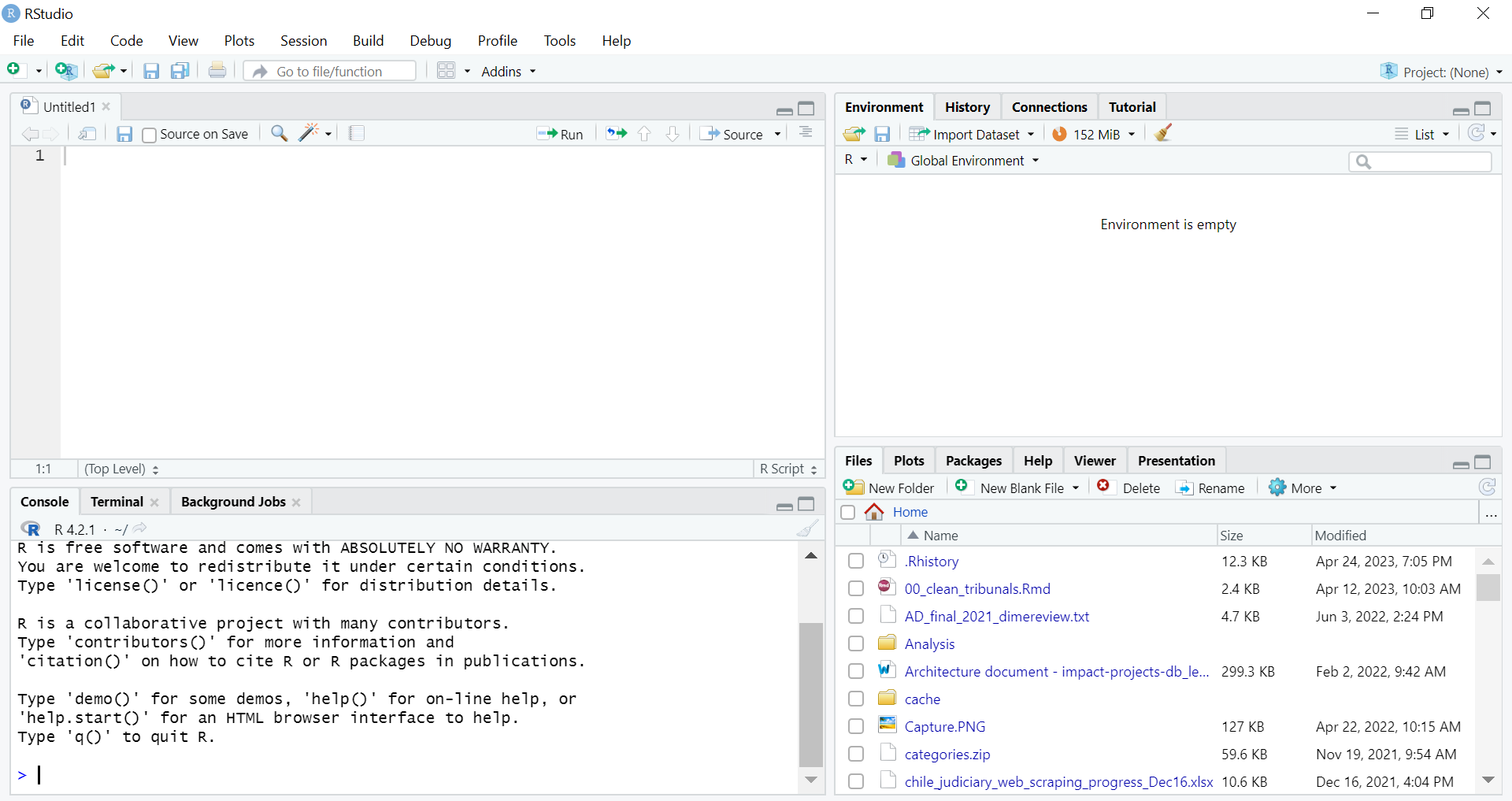1512x801 pixels.
Task: Open the Session menu
Action: tap(303, 41)
